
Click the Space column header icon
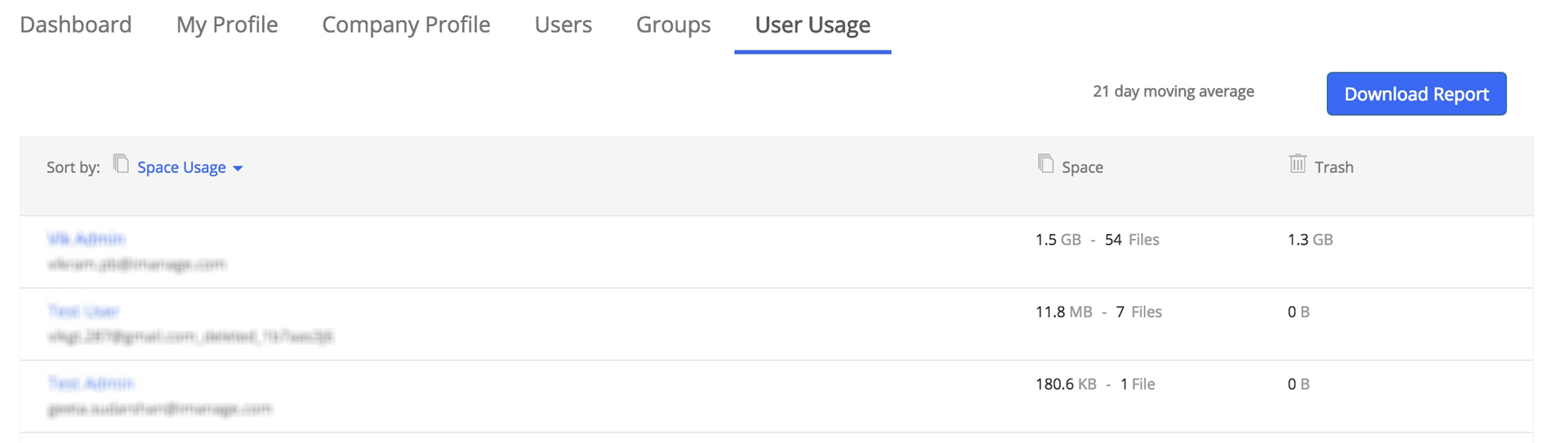(x=1045, y=163)
